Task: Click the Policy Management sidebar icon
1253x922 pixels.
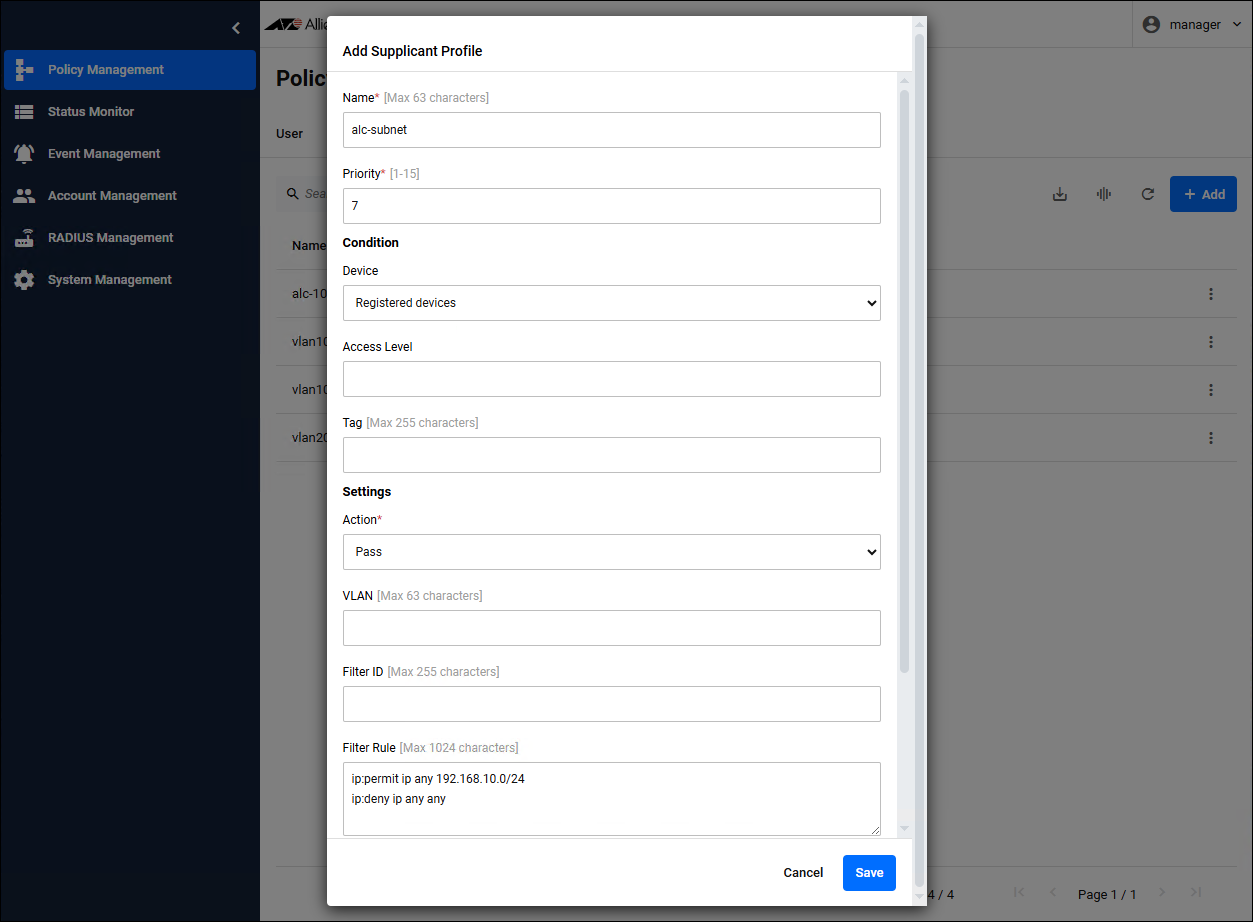Action: [x=25, y=70]
